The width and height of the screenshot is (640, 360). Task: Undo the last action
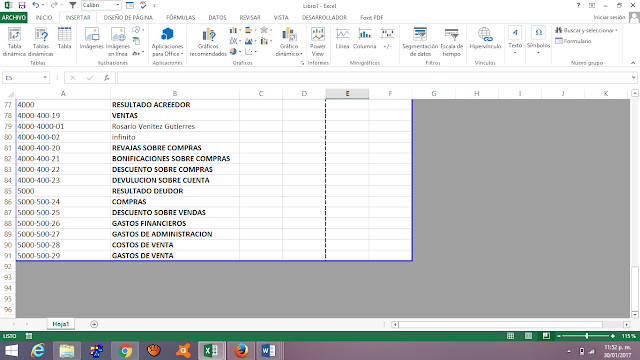(36, 5)
